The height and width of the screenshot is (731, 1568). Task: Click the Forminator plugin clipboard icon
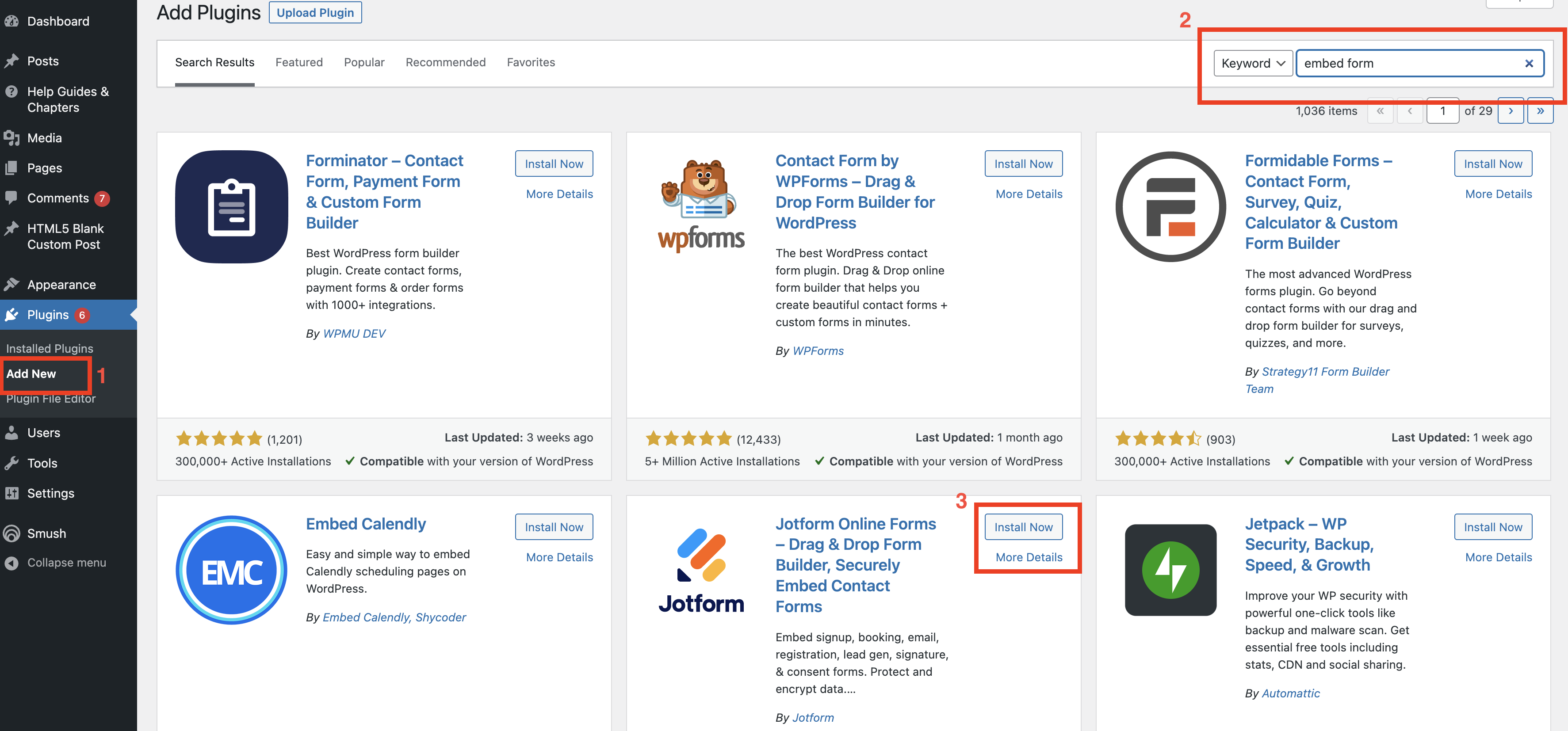click(x=231, y=207)
